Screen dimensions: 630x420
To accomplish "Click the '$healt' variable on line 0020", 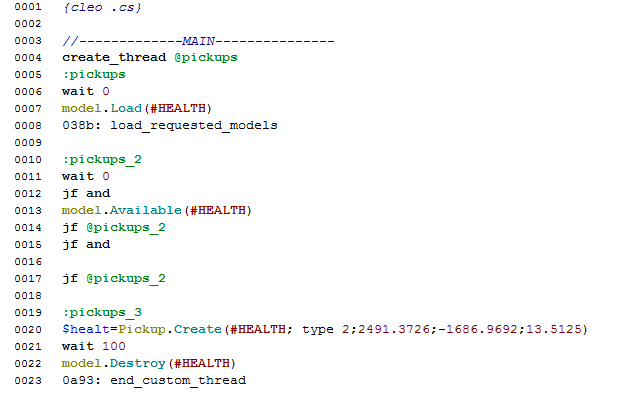I will (86, 330).
